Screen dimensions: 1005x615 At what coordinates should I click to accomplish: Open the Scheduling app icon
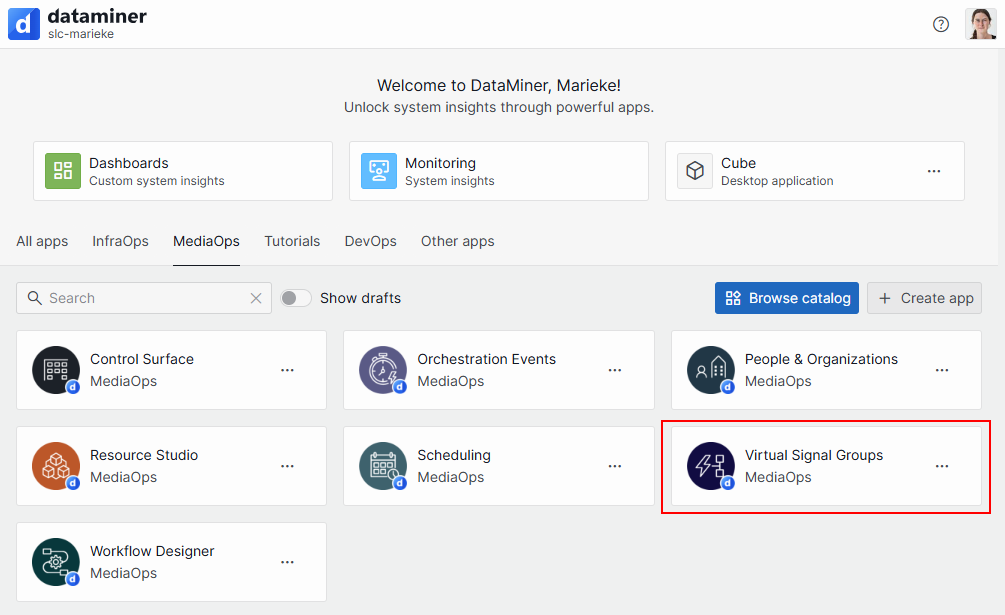[x=383, y=465]
